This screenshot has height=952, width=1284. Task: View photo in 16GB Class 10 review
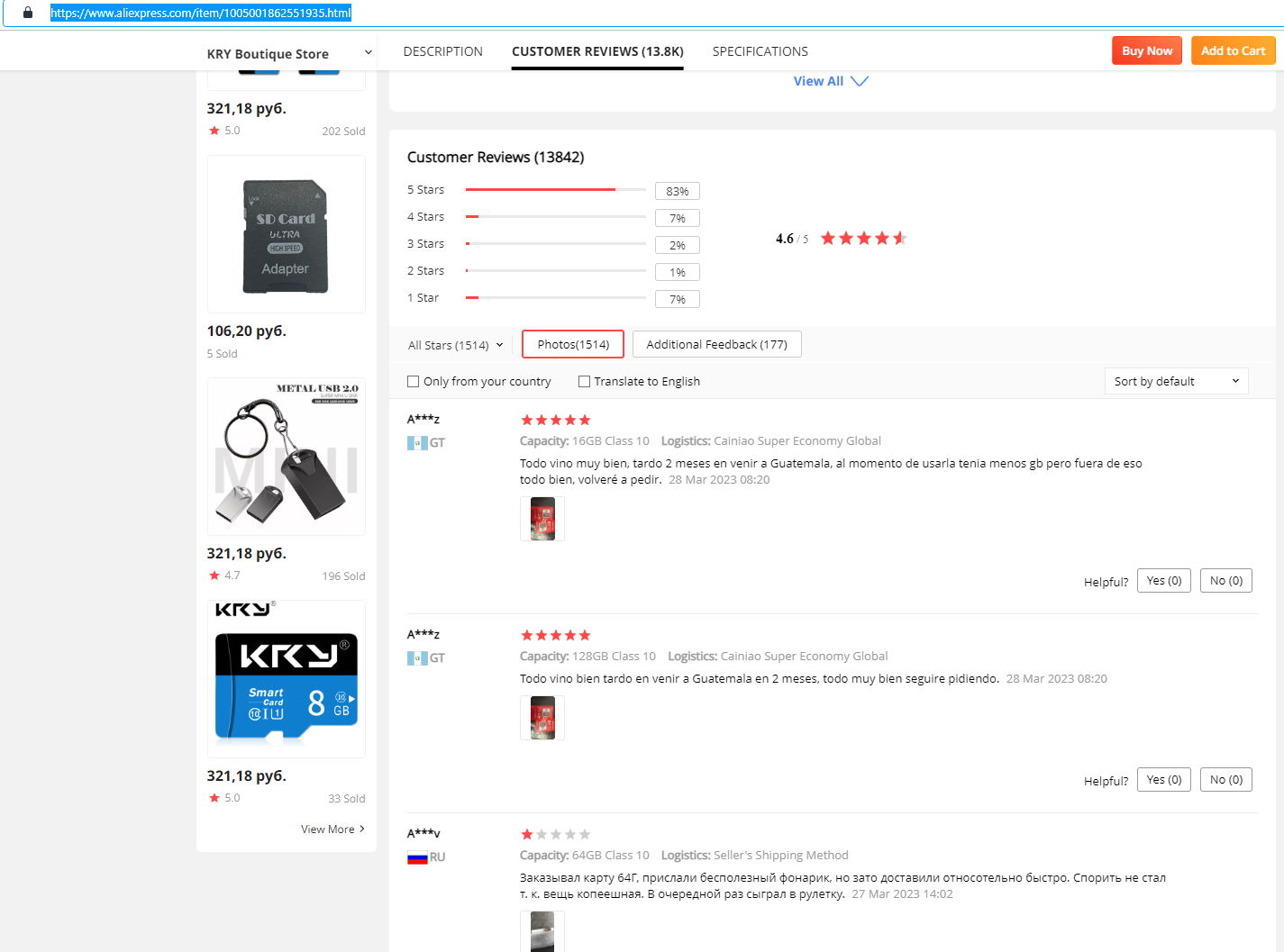542,519
